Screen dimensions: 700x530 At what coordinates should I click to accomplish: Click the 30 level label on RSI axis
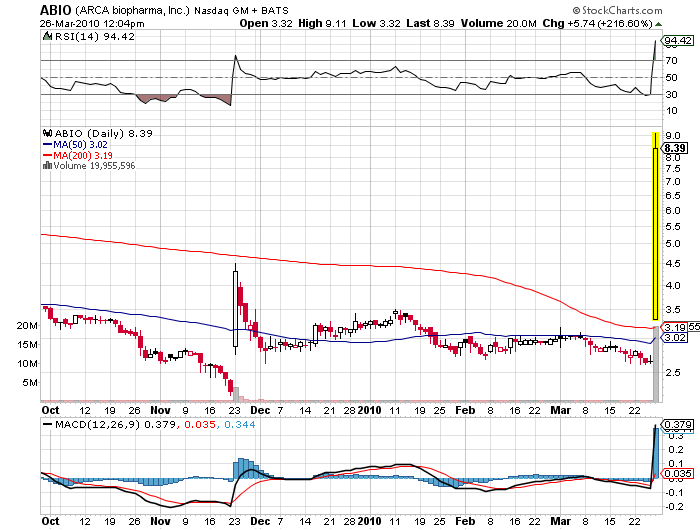[x=671, y=94]
